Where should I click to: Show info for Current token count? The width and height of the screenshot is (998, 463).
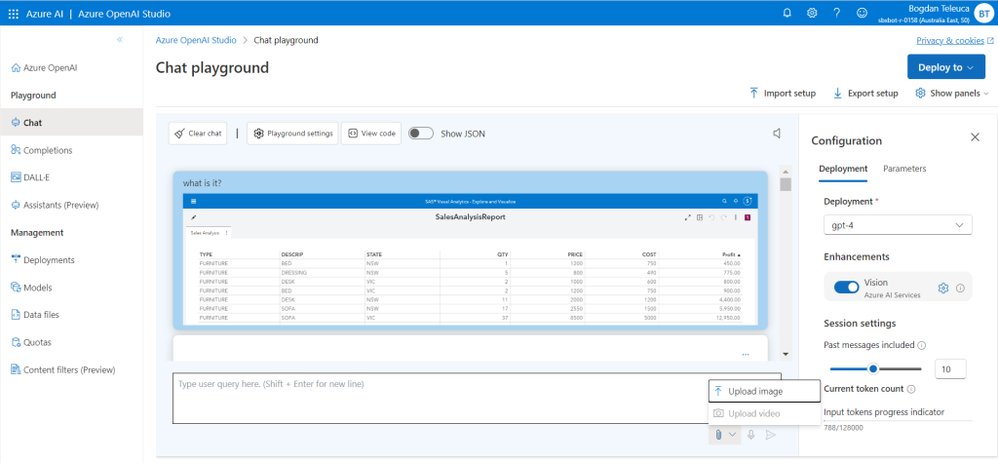[911, 388]
